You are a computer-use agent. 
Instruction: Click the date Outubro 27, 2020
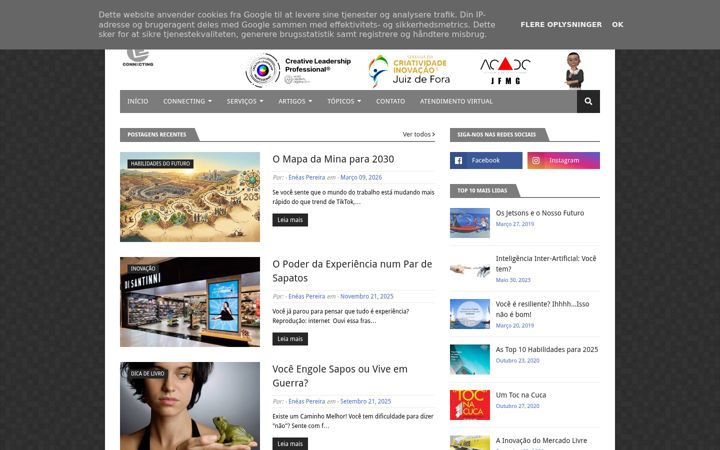pos(518,406)
